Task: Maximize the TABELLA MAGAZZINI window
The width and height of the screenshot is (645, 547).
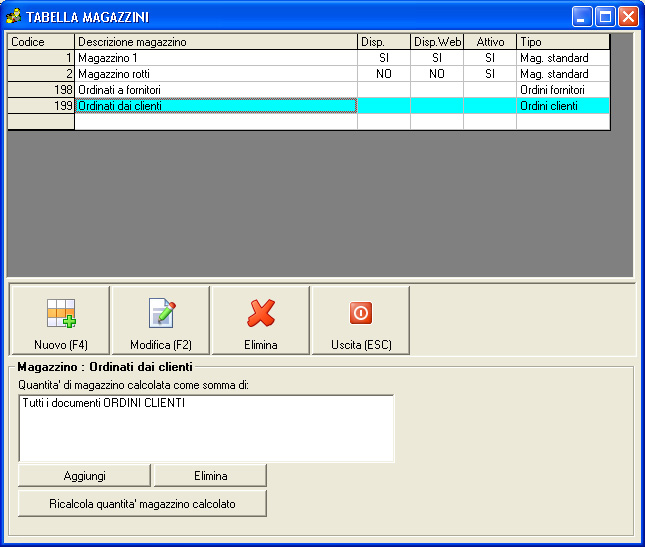Action: point(605,17)
